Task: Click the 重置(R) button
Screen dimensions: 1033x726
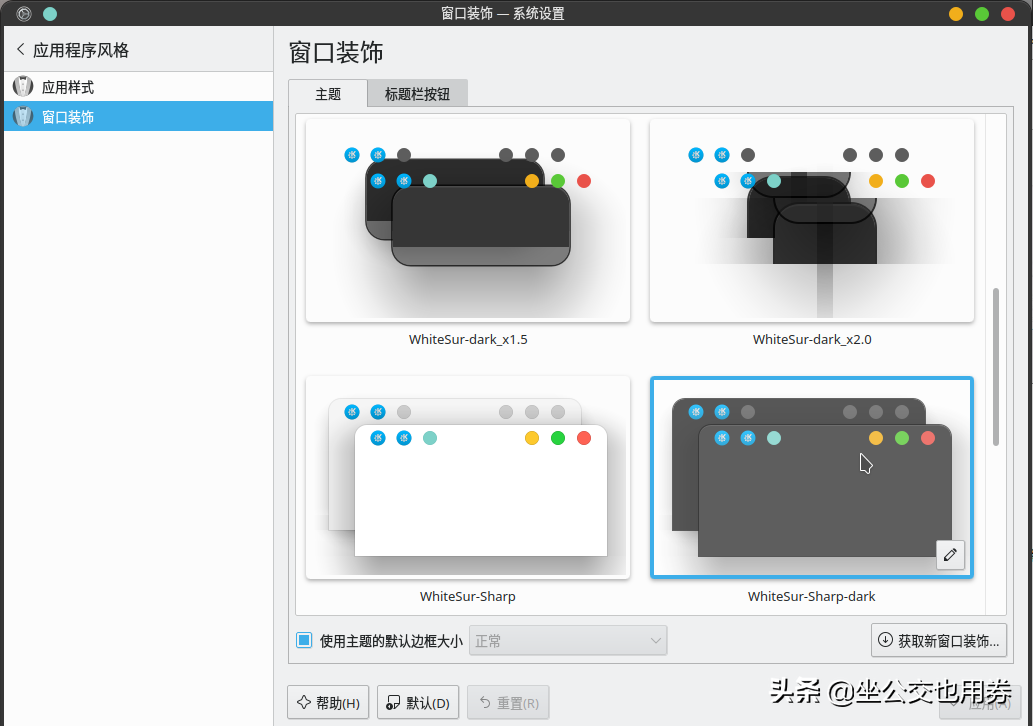Action: pyautogui.click(x=508, y=703)
